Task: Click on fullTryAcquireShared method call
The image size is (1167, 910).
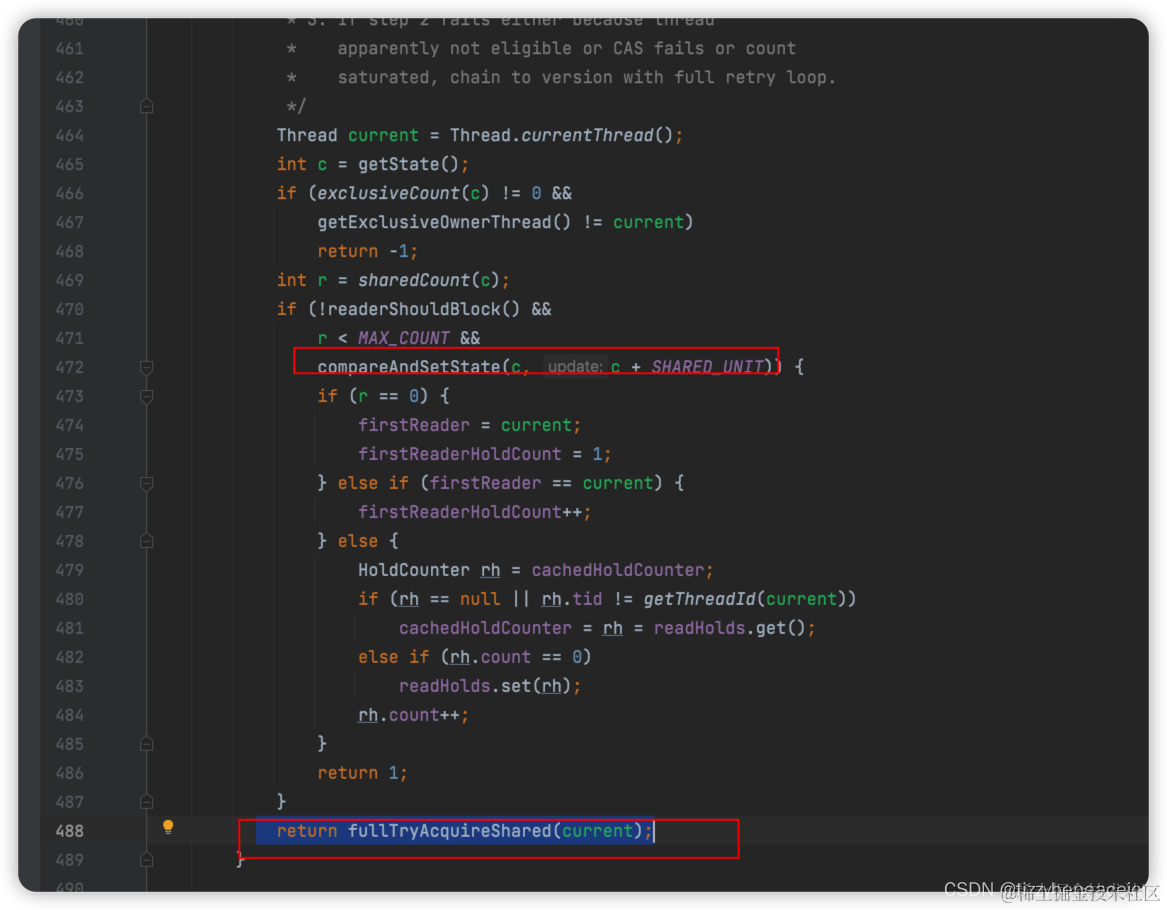Action: [450, 831]
